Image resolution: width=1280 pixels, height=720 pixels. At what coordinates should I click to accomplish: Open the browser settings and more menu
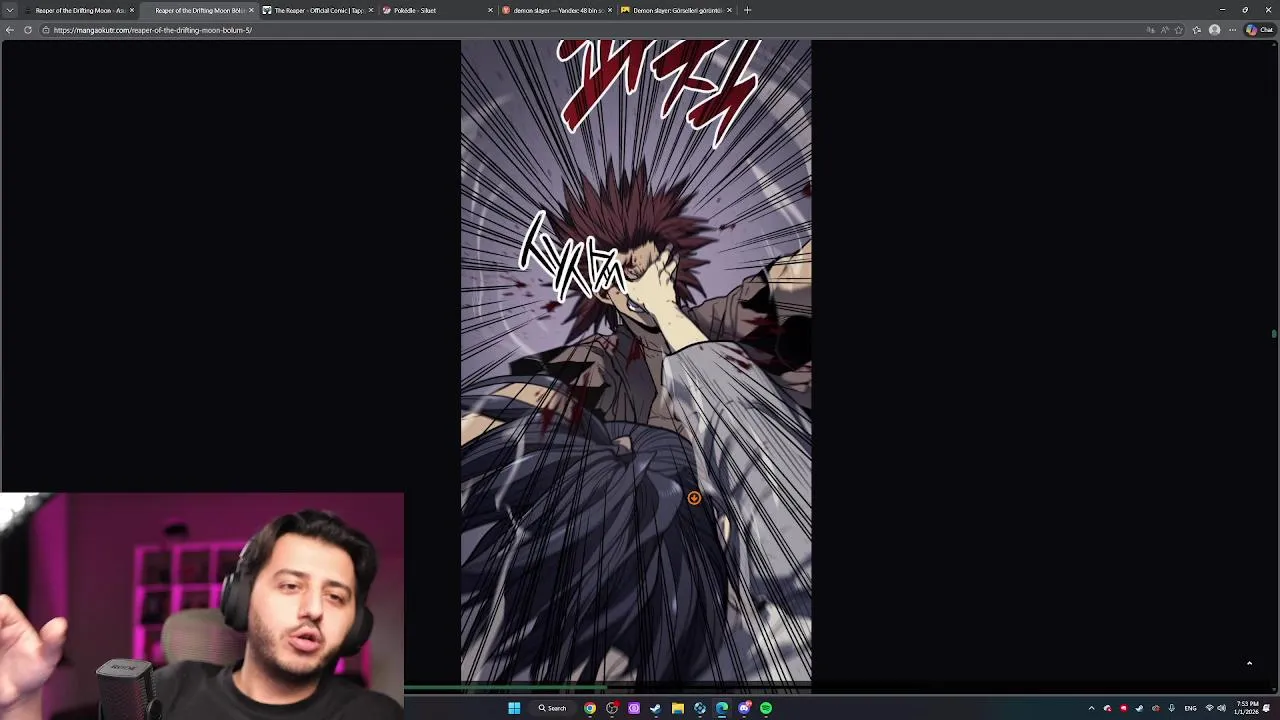tap(1232, 30)
